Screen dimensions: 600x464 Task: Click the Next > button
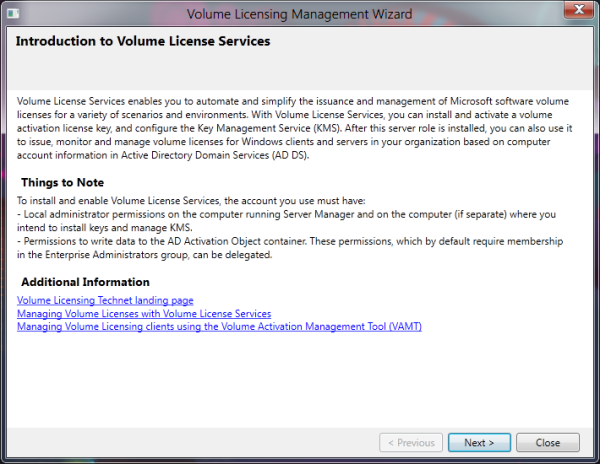[x=479, y=443]
